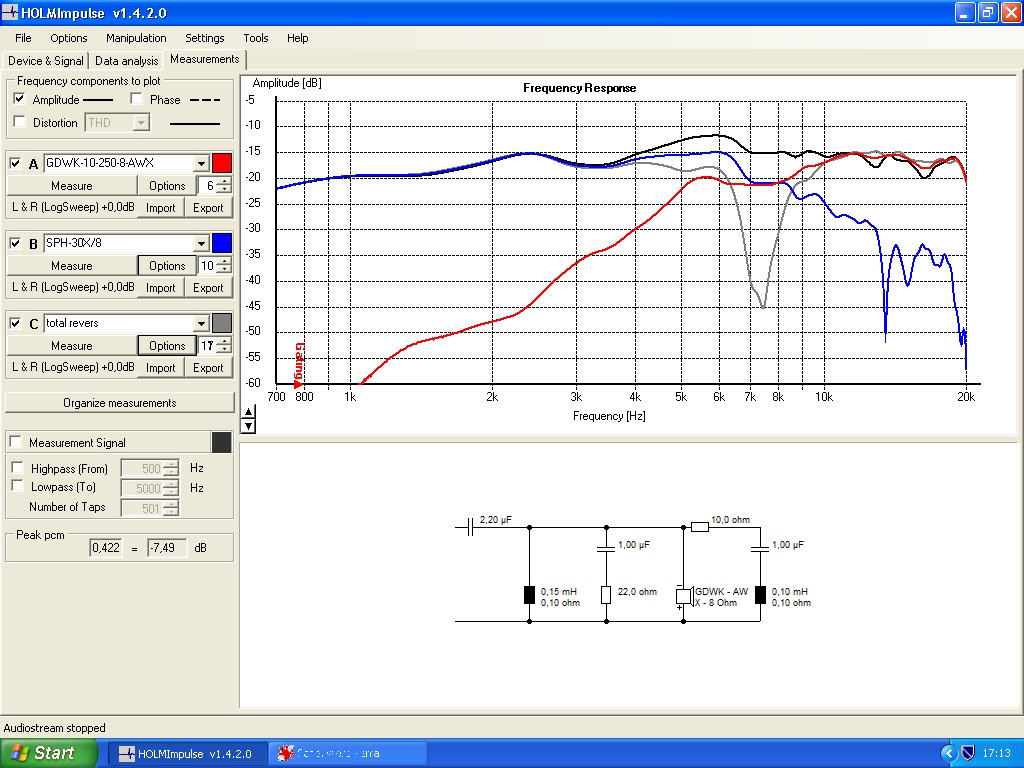Click the blue color swatch for measurement B
This screenshot has width=1024, height=768.
coord(222,243)
